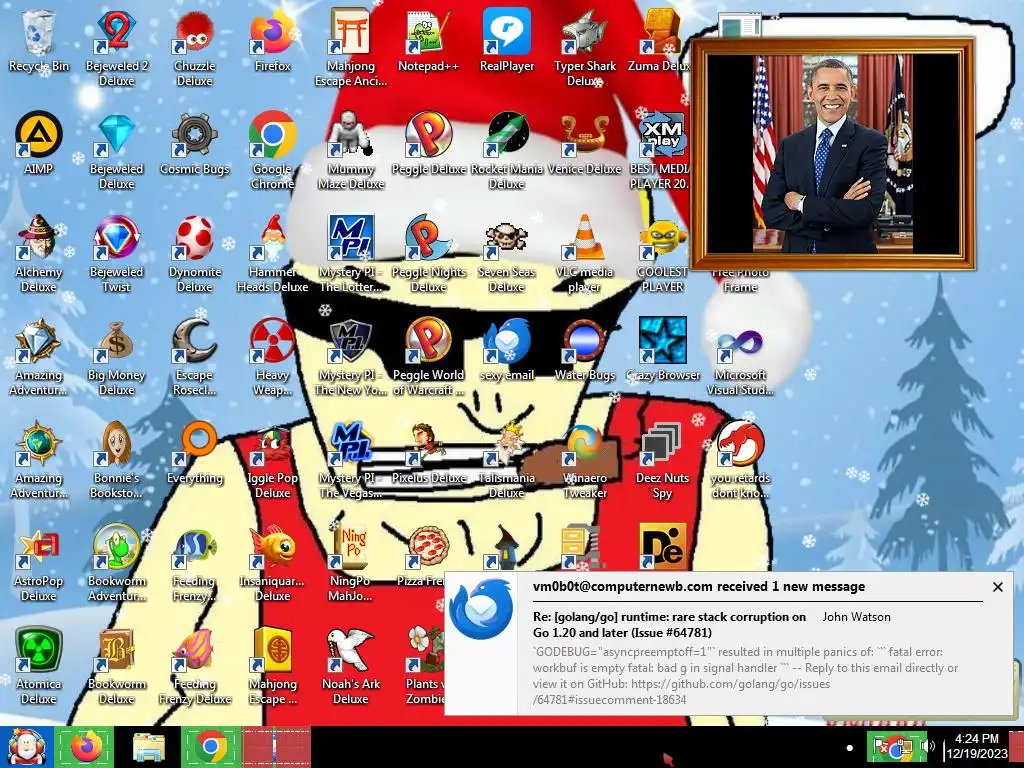1024x768 pixels.
Task: Open the Recycle Bin desktop icon
Action: coord(39,40)
